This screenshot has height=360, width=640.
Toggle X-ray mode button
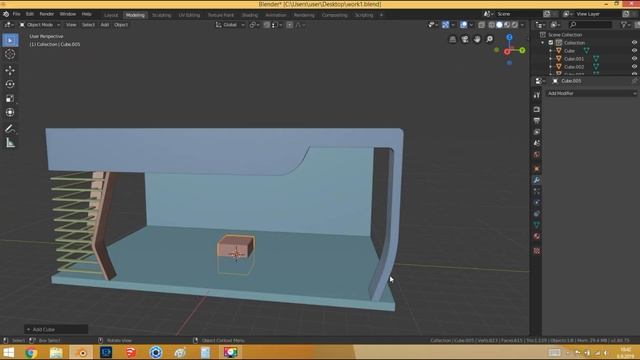[482, 25]
